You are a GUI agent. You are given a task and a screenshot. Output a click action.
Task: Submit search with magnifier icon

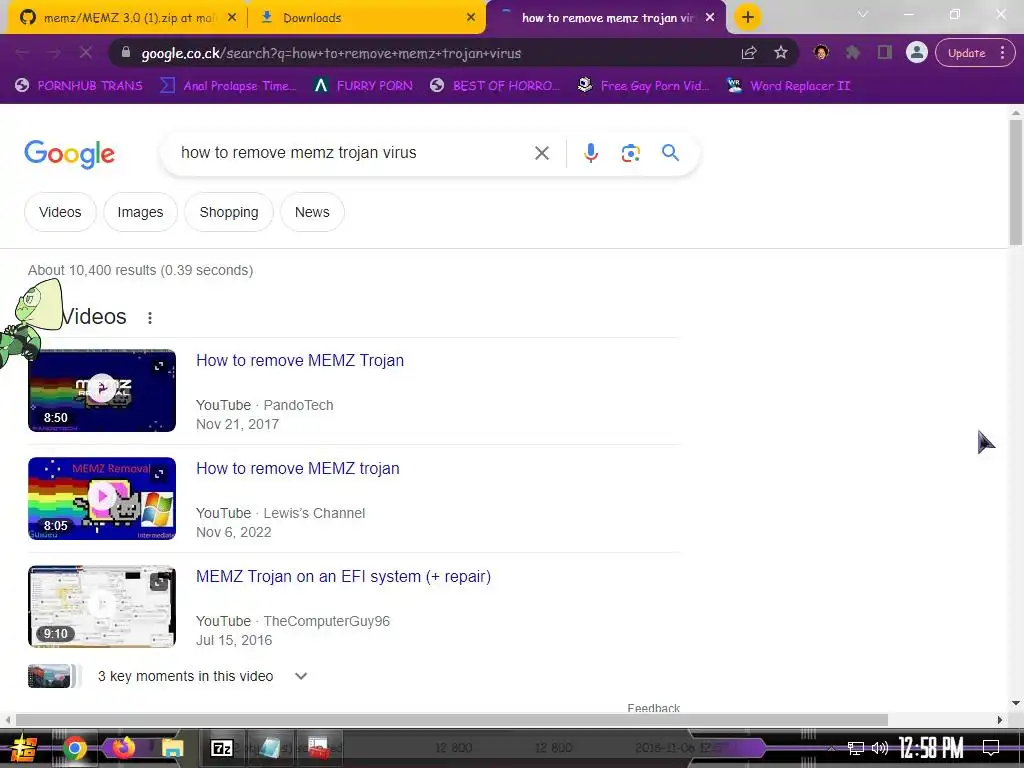tap(670, 153)
